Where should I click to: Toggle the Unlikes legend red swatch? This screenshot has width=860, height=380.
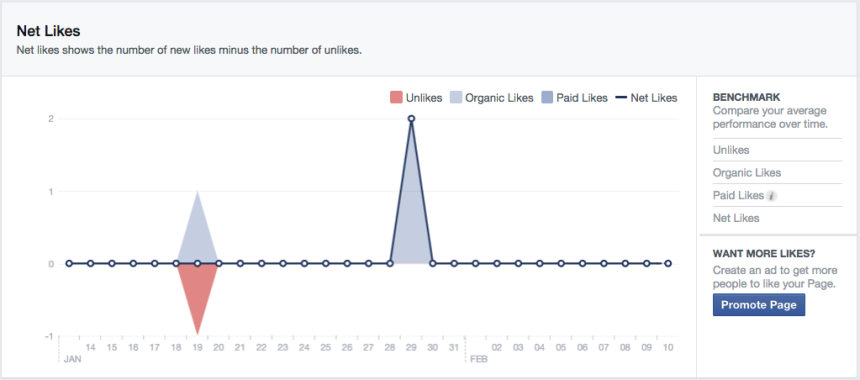click(396, 98)
